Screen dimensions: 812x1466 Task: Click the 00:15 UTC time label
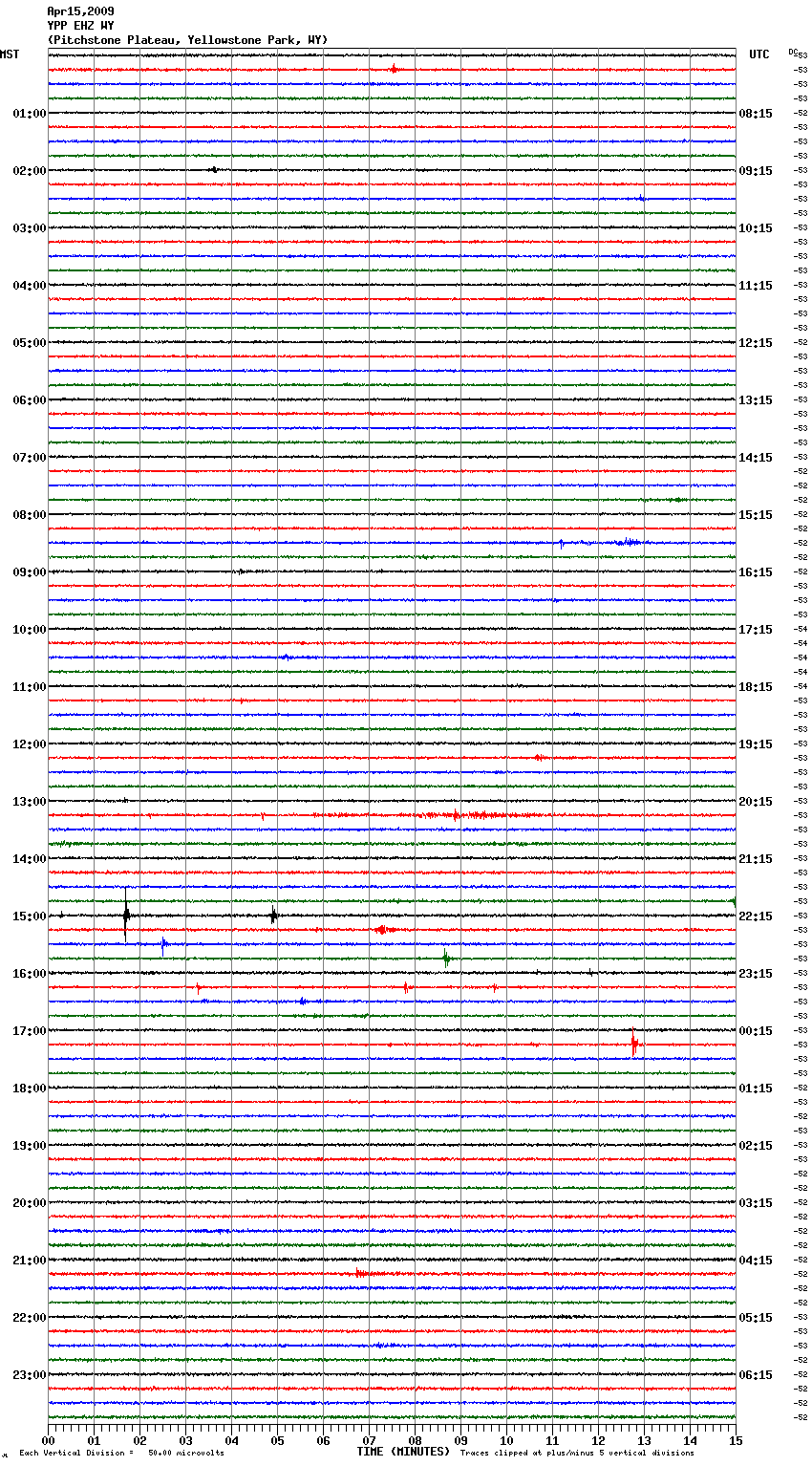pyautogui.click(x=756, y=1031)
